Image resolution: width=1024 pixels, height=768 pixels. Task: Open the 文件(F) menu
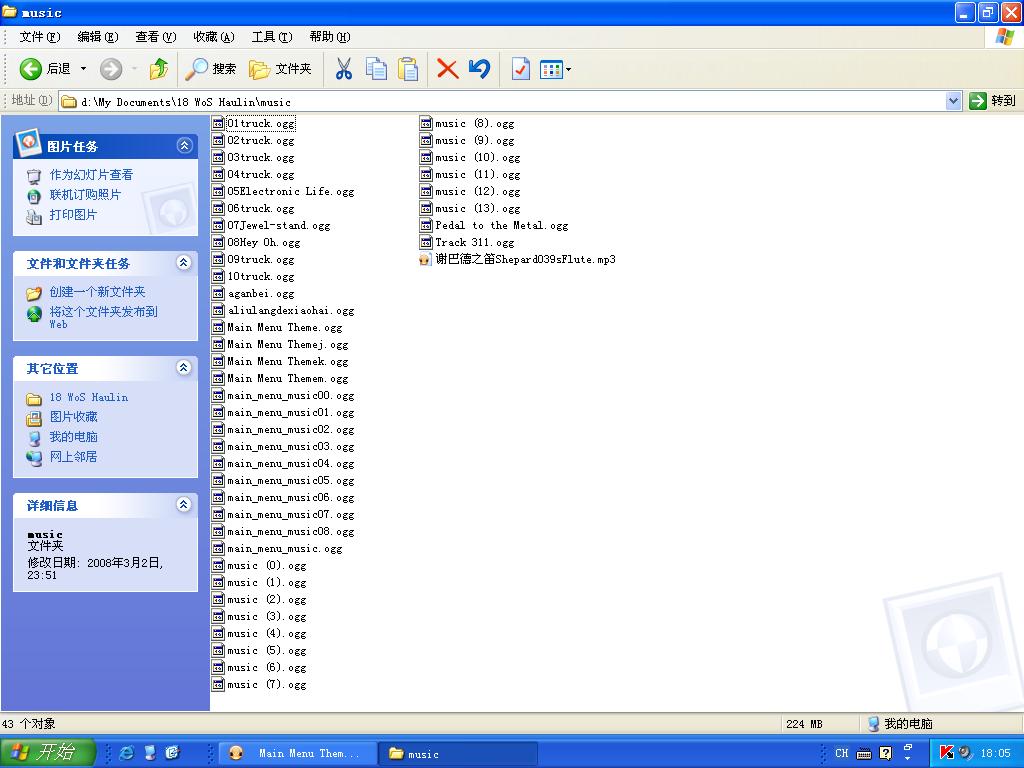click(x=39, y=37)
